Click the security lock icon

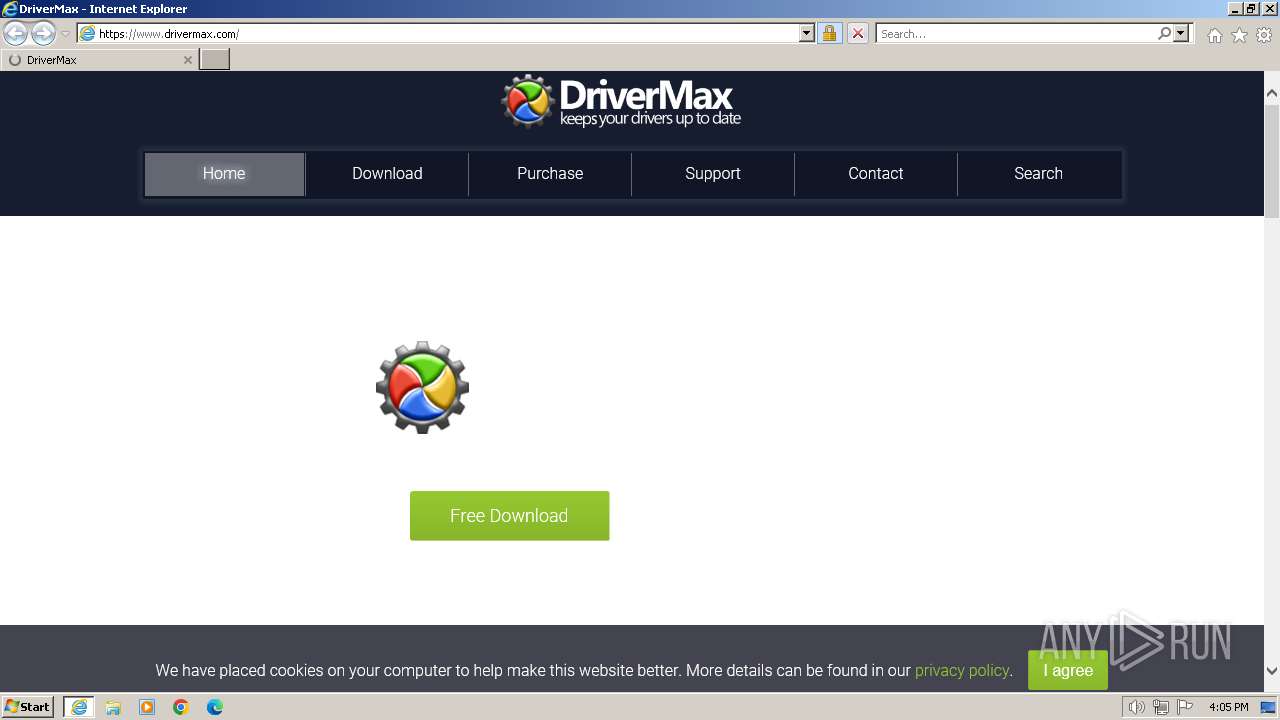(829, 34)
